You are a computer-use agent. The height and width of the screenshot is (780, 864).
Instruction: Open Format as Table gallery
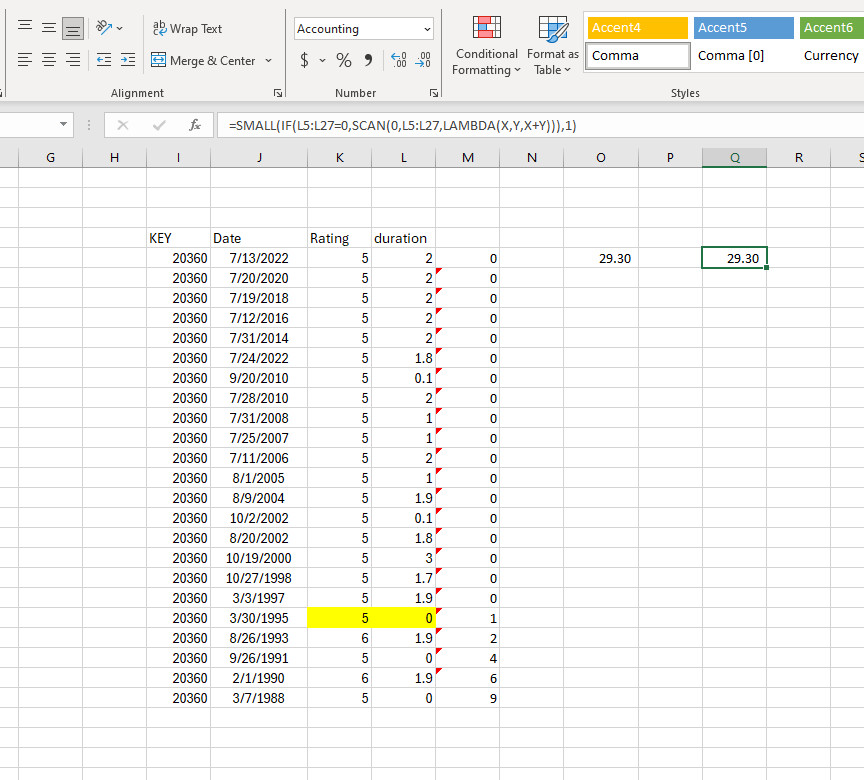(x=553, y=46)
